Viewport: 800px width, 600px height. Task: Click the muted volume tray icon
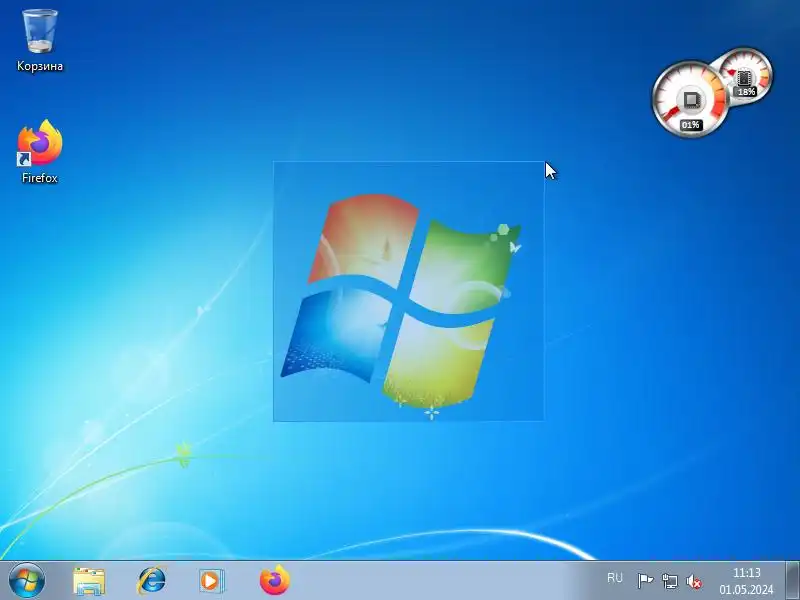pos(694,581)
